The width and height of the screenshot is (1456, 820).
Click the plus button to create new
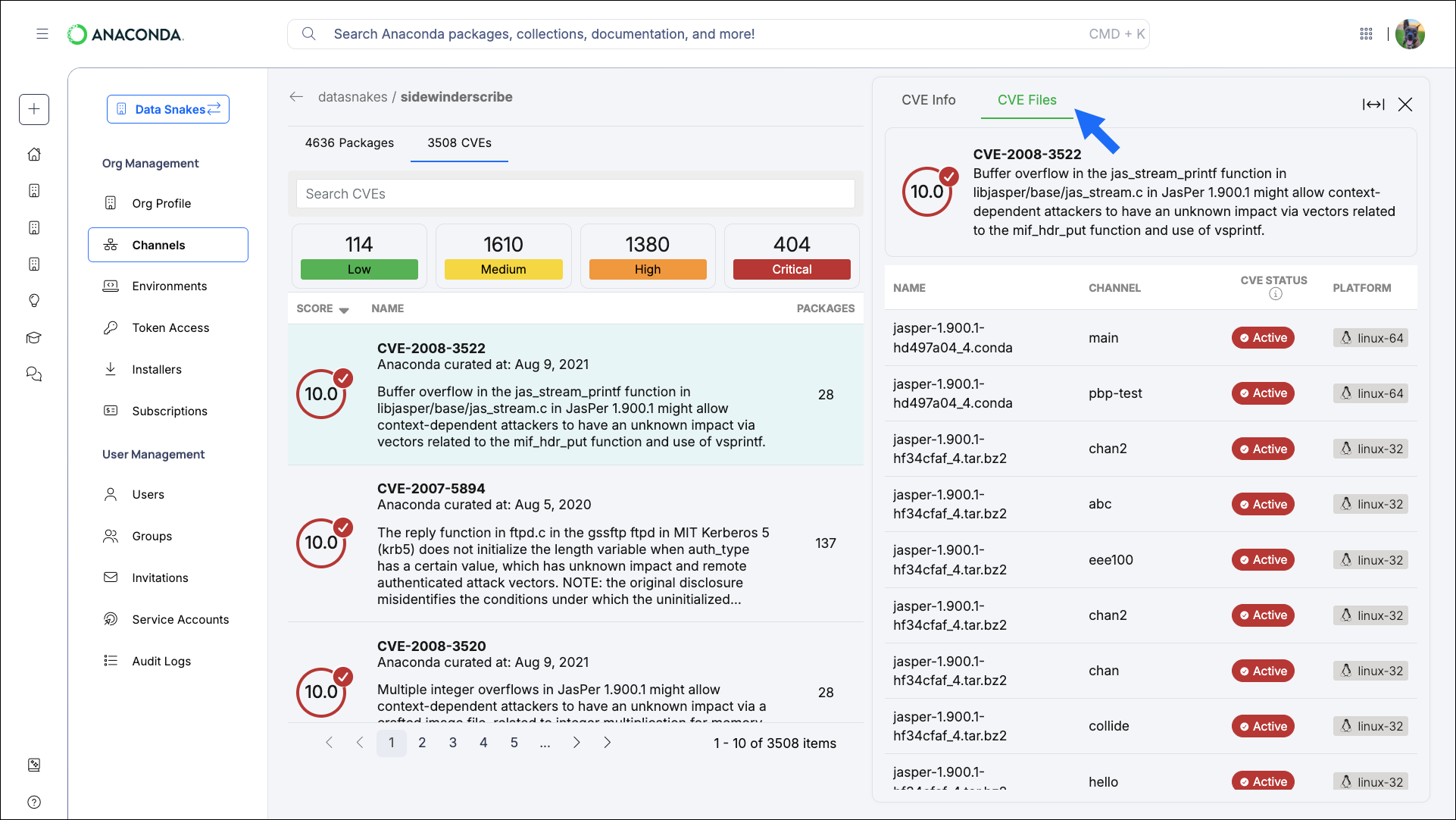click(x=34, y=109)
